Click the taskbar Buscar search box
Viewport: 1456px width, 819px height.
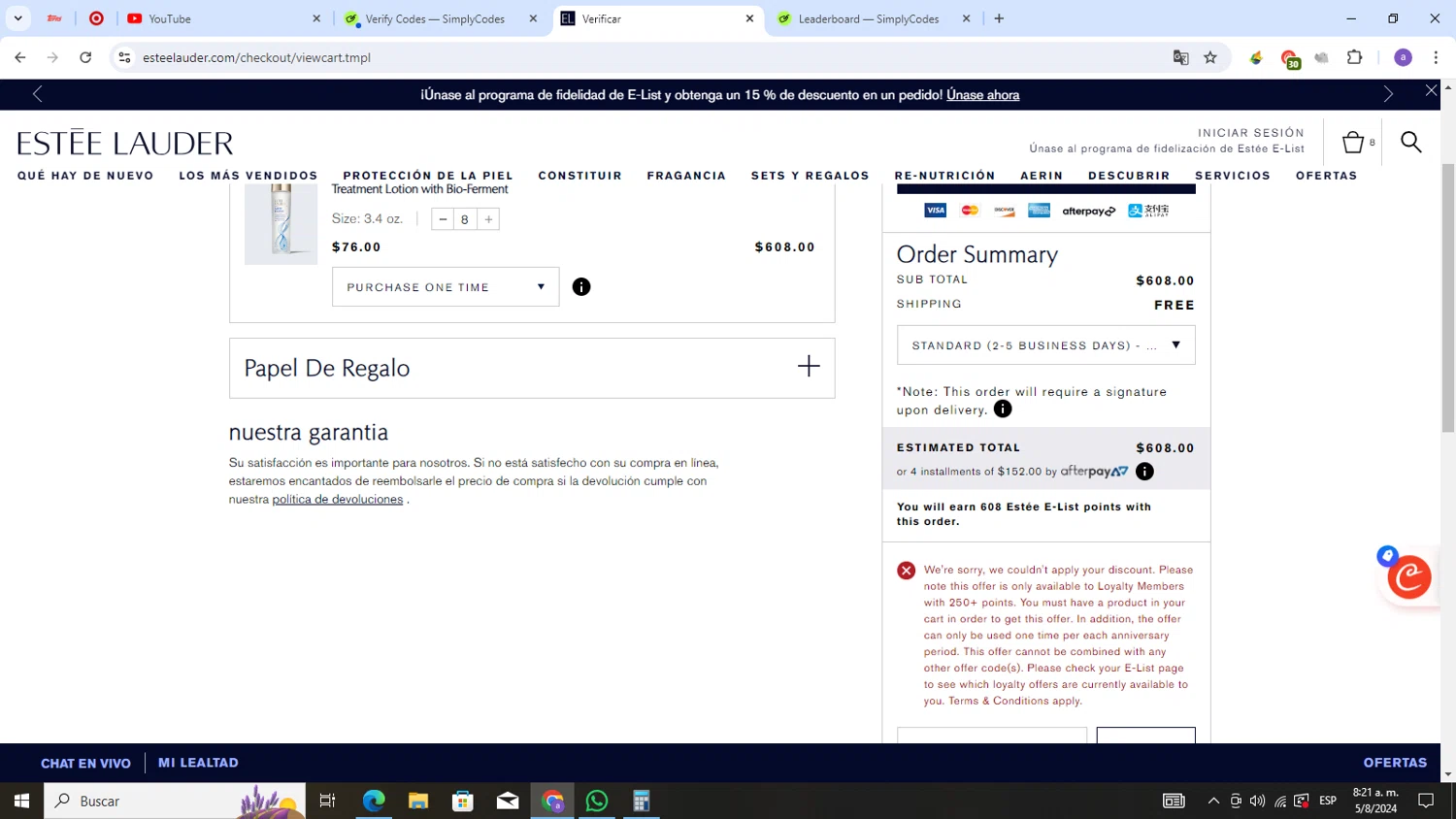[x=175, y=801]
